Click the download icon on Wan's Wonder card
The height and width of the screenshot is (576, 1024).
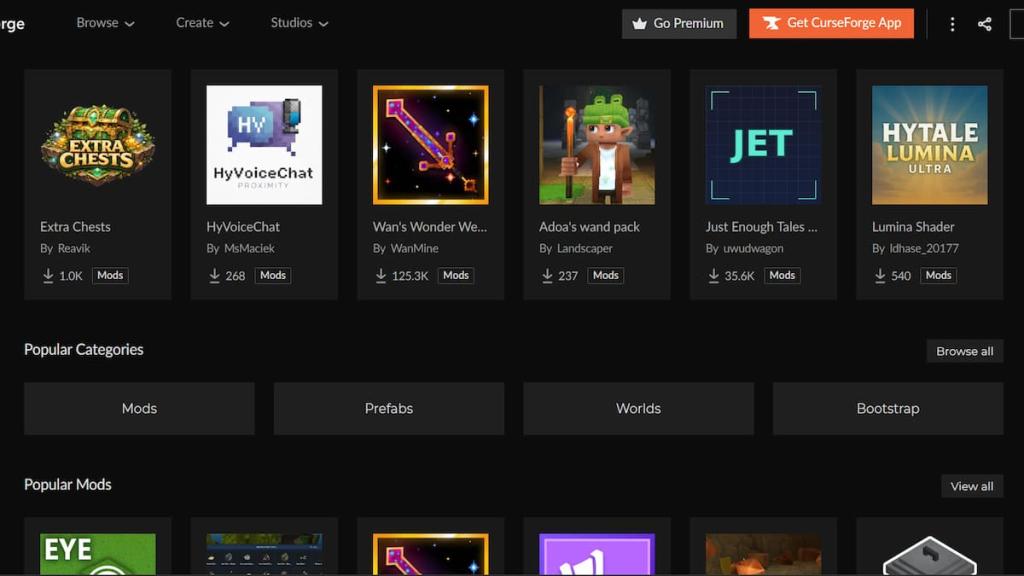point(379,275)
